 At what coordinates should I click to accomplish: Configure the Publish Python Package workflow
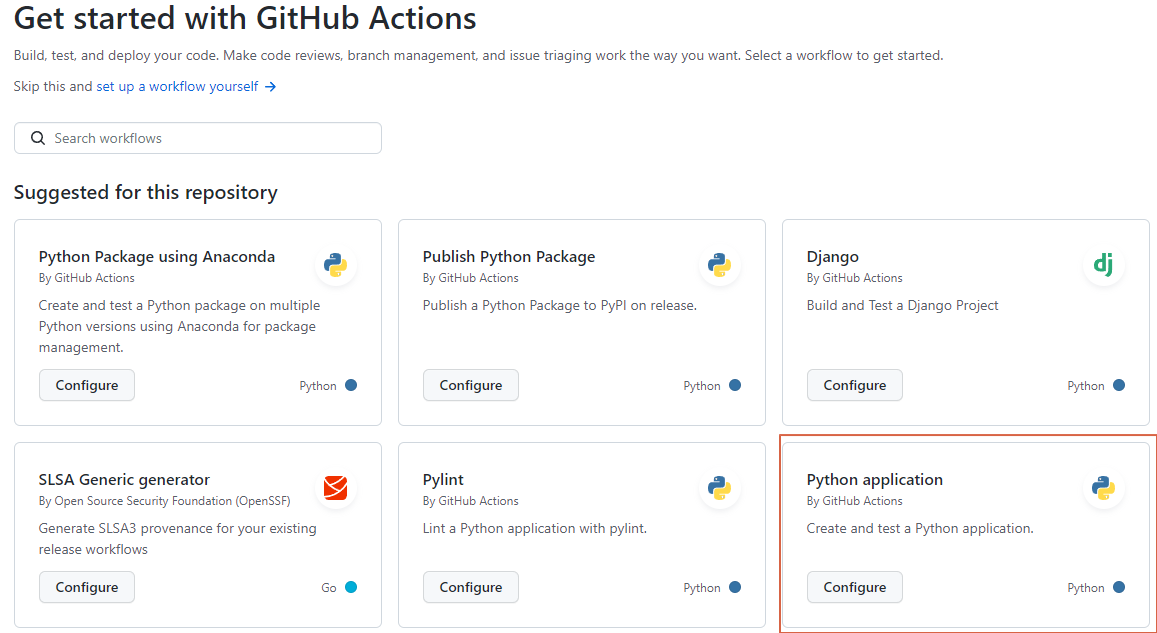[471, 385]
